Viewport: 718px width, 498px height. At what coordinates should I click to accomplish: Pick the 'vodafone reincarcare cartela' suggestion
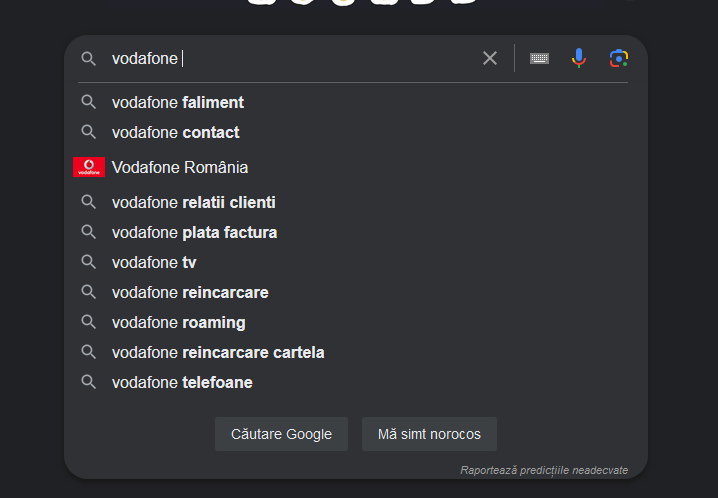click(218, 352)
